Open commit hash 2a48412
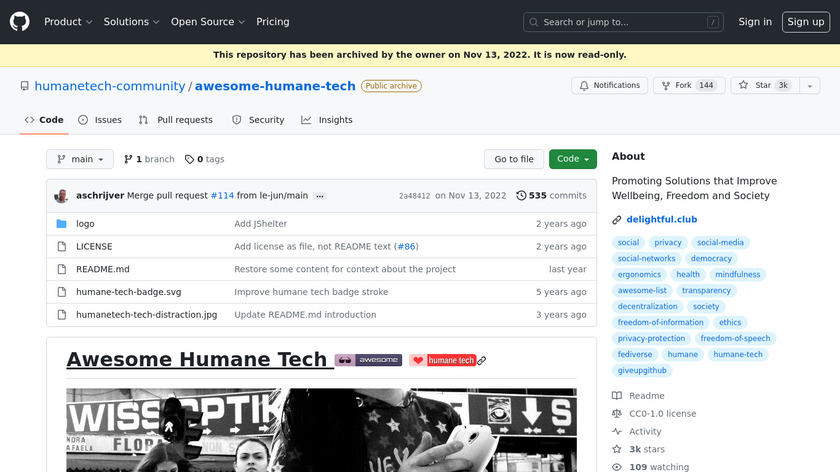This screenshot has height=472, width=840. pos(414,196)
